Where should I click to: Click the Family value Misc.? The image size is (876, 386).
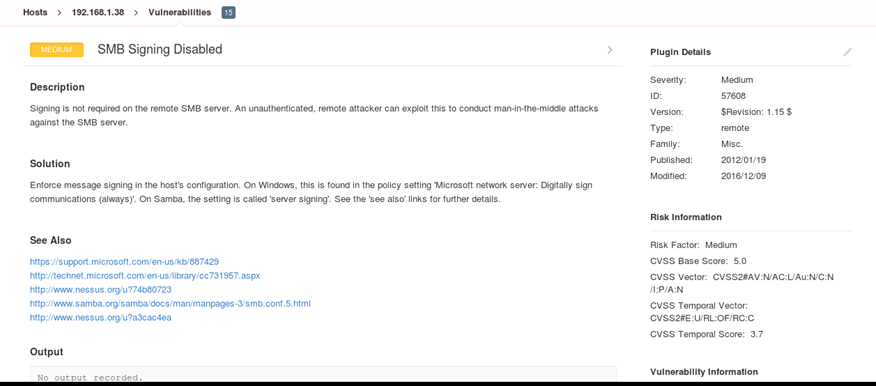[x=732, y=144]
